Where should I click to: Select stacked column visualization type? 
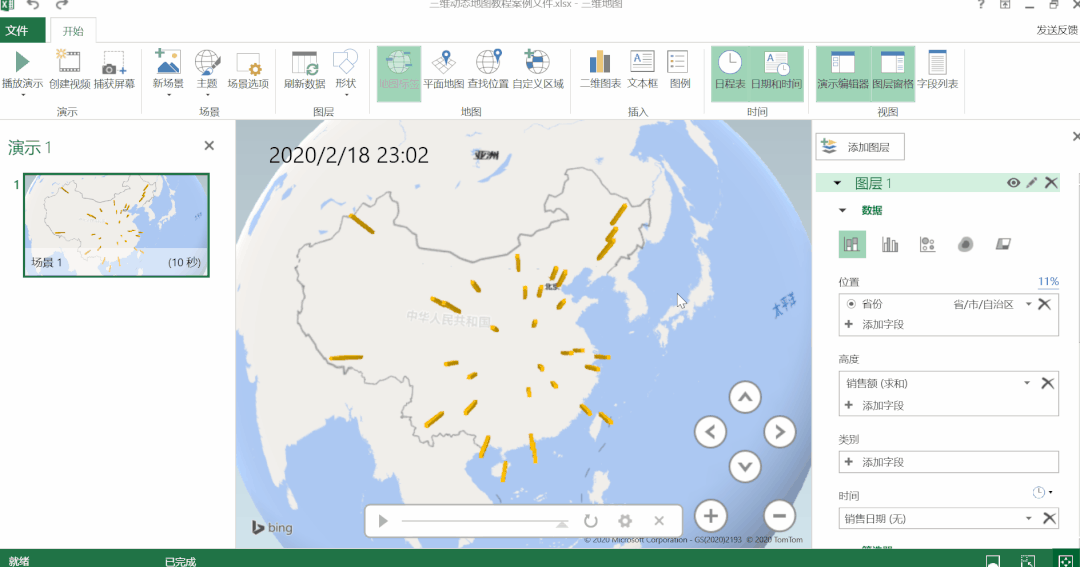tap(852, 244)
